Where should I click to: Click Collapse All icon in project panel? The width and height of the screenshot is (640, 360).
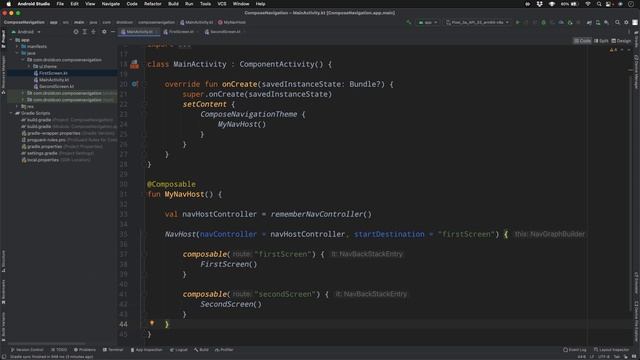click(93, 31)
